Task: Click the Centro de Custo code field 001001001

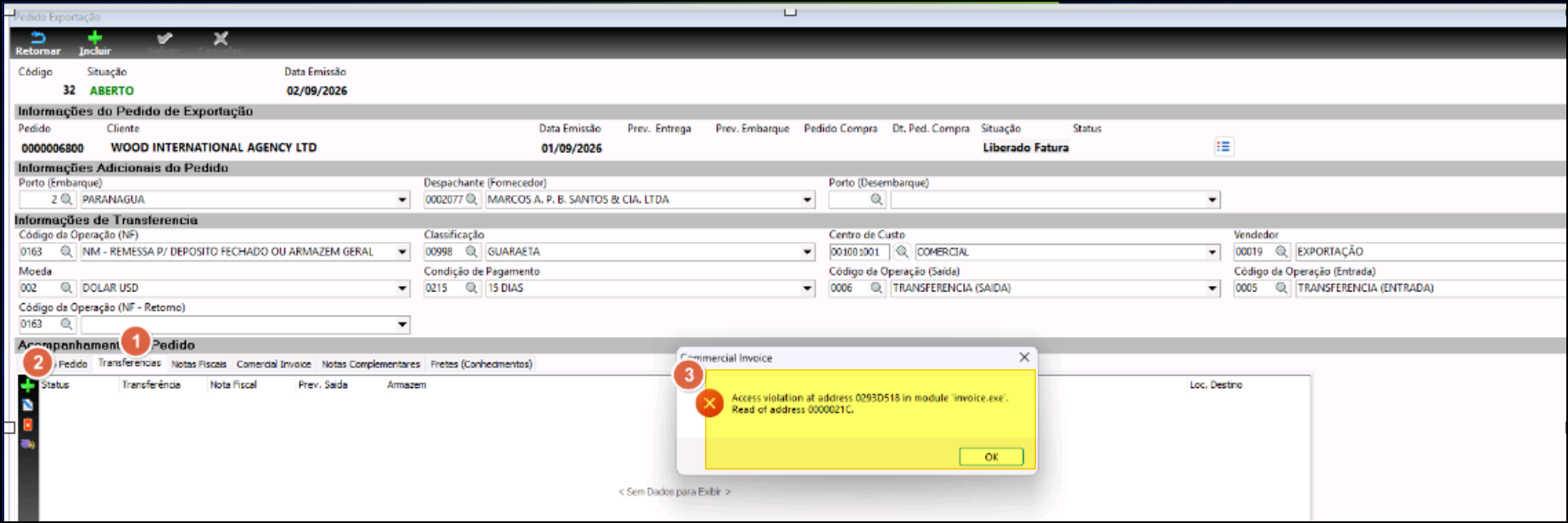Action: 859,252
